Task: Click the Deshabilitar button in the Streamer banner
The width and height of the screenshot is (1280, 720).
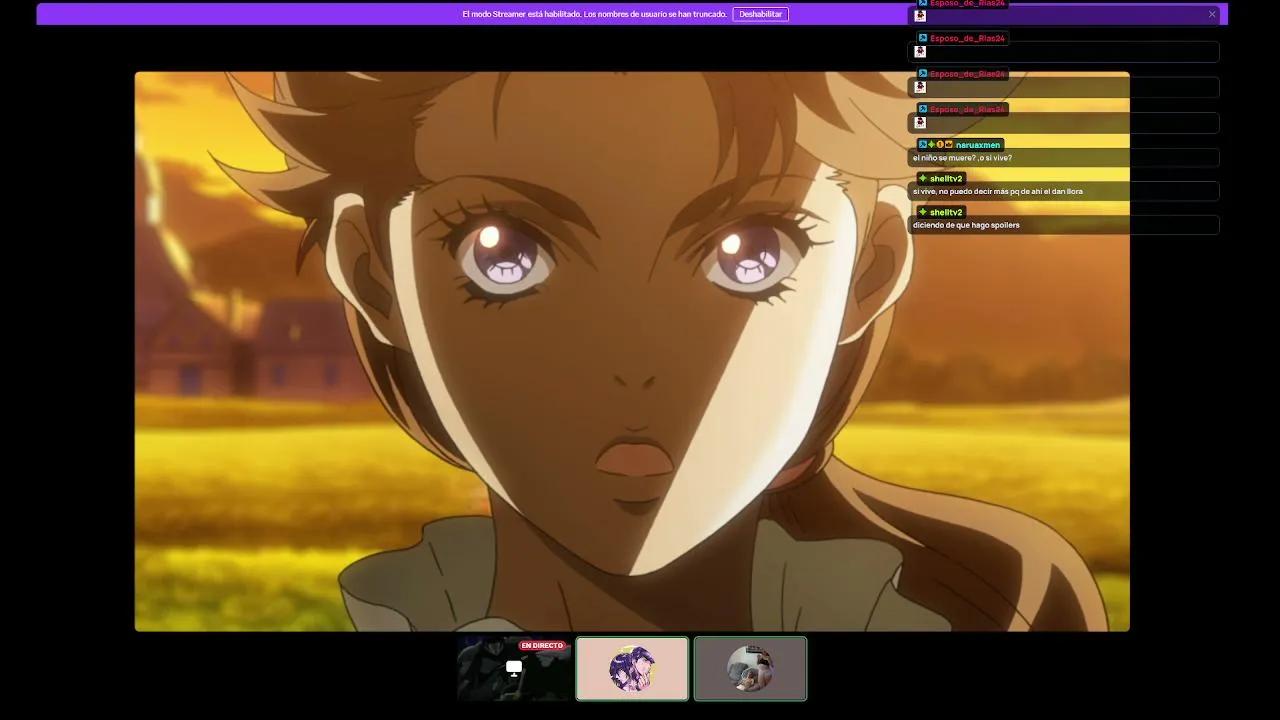Action: 760,14
